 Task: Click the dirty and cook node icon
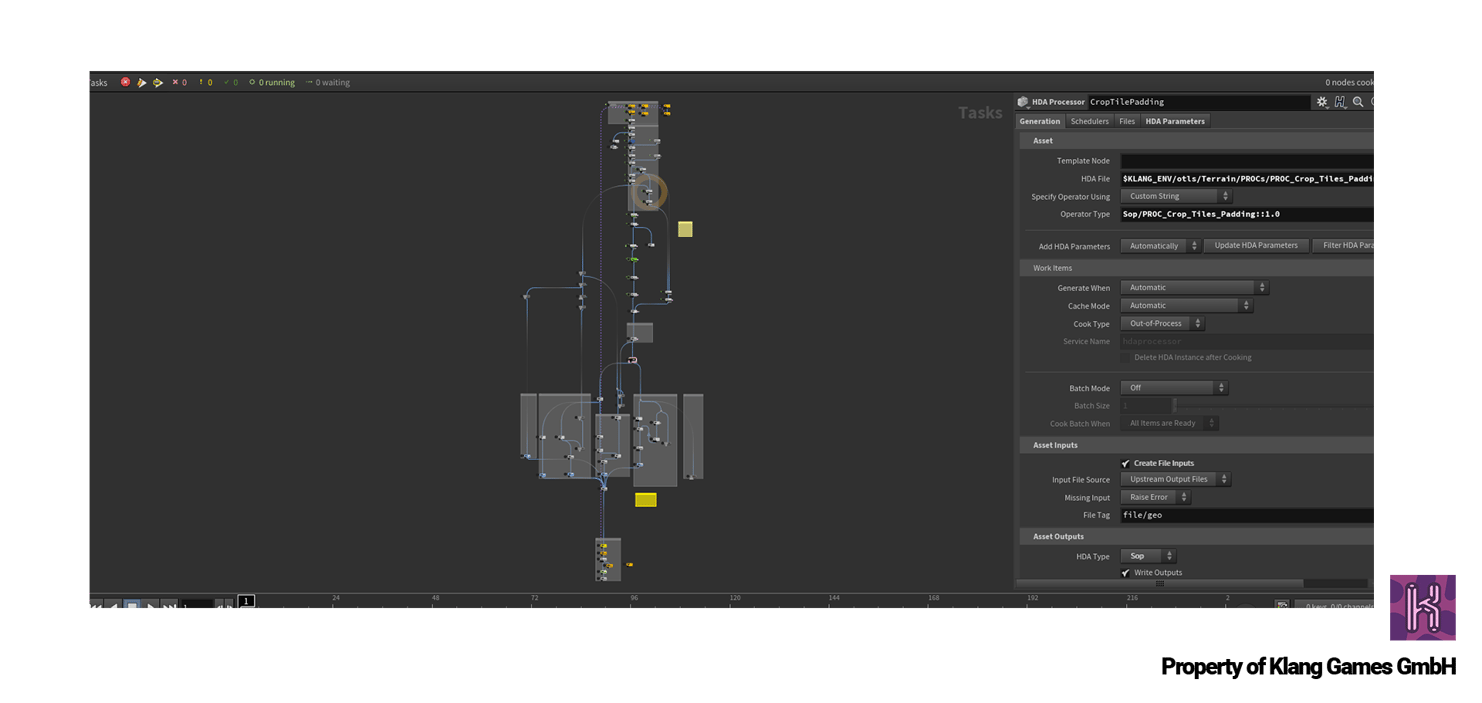[141, 82]
